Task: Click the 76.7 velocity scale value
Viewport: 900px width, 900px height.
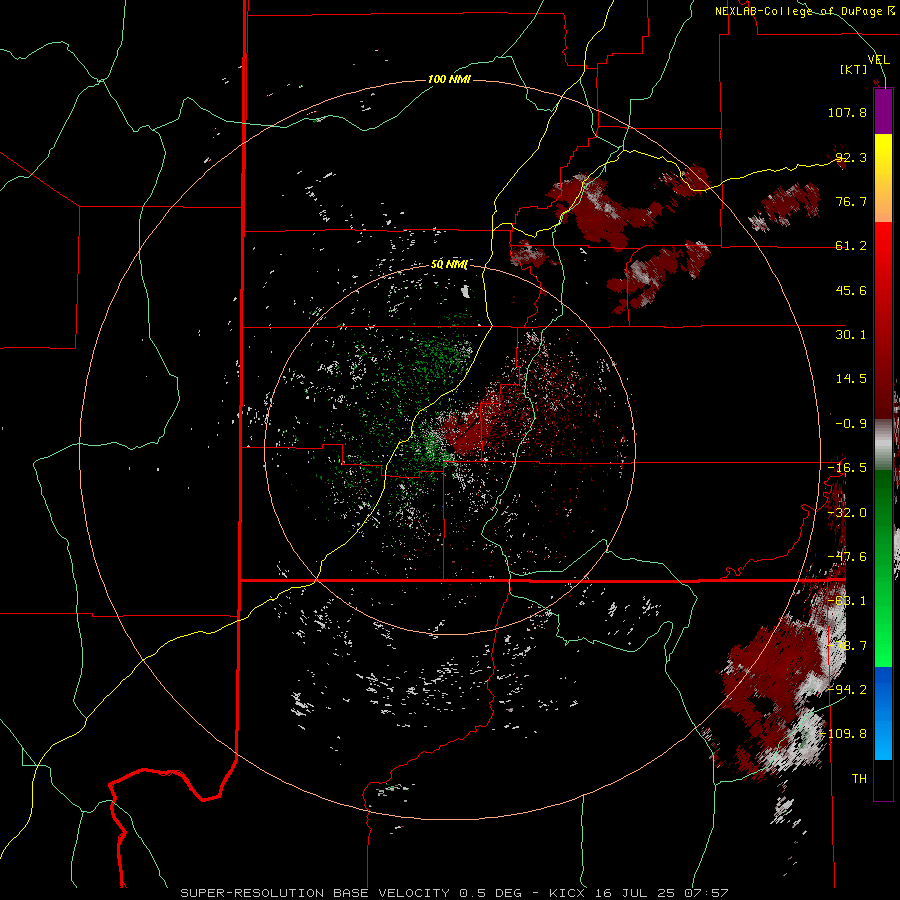Action: tap(851, 201)
